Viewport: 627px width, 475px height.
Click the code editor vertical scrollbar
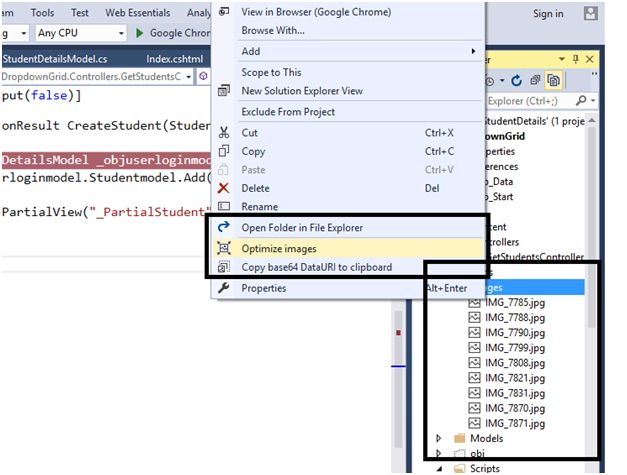click(x=398, y=380)
